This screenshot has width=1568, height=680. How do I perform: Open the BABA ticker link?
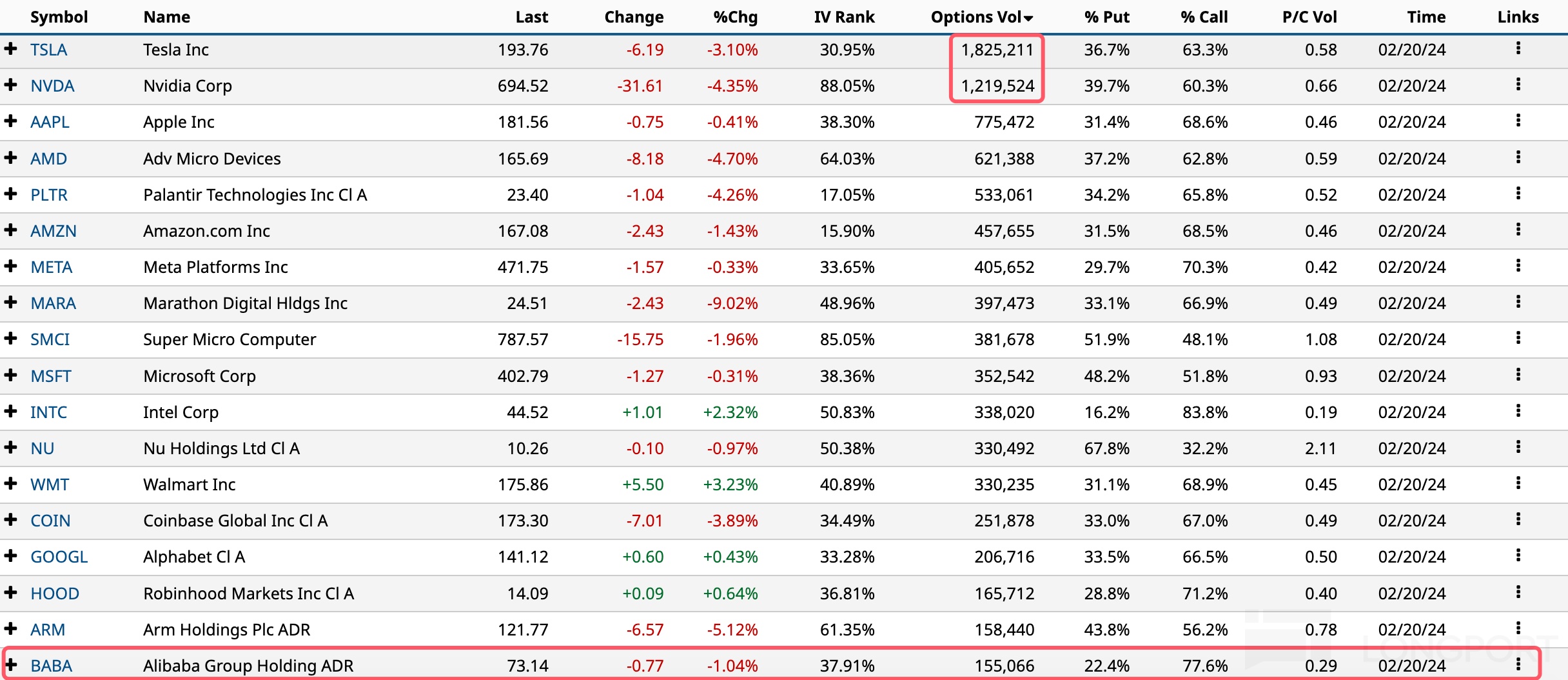[51, 666]
